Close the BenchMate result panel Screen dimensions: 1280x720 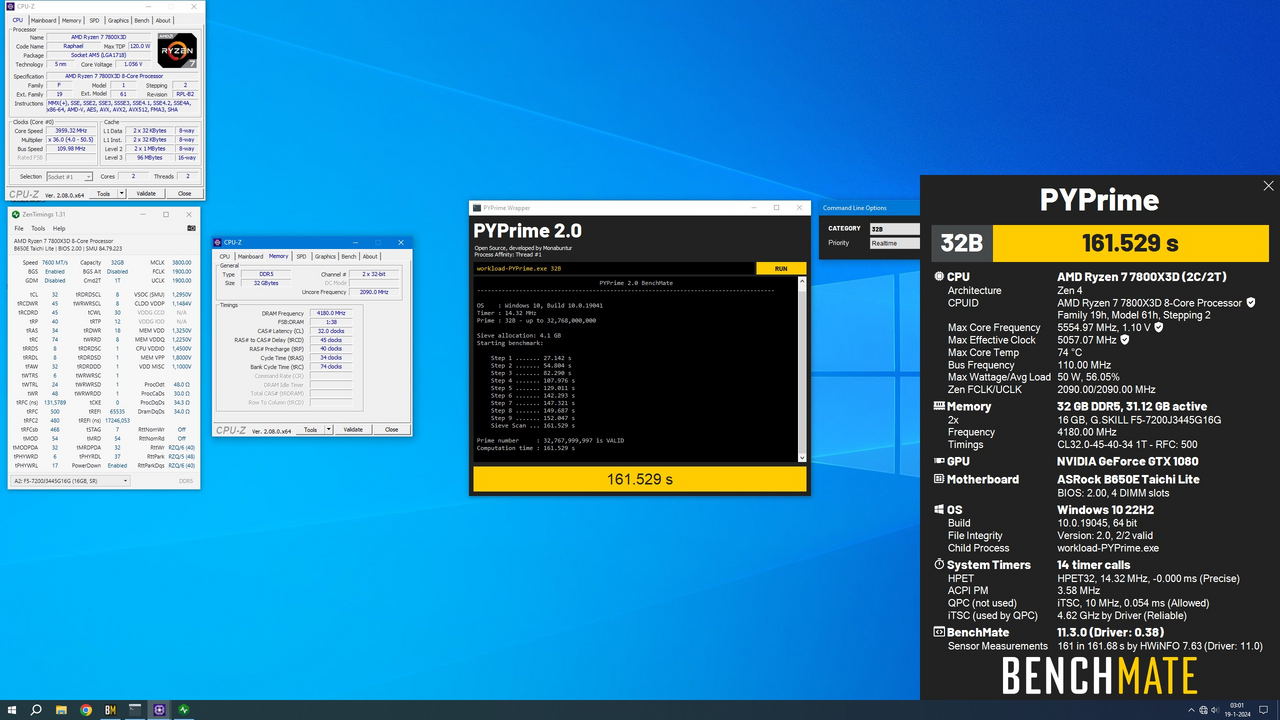click(x=1268, y=186)
